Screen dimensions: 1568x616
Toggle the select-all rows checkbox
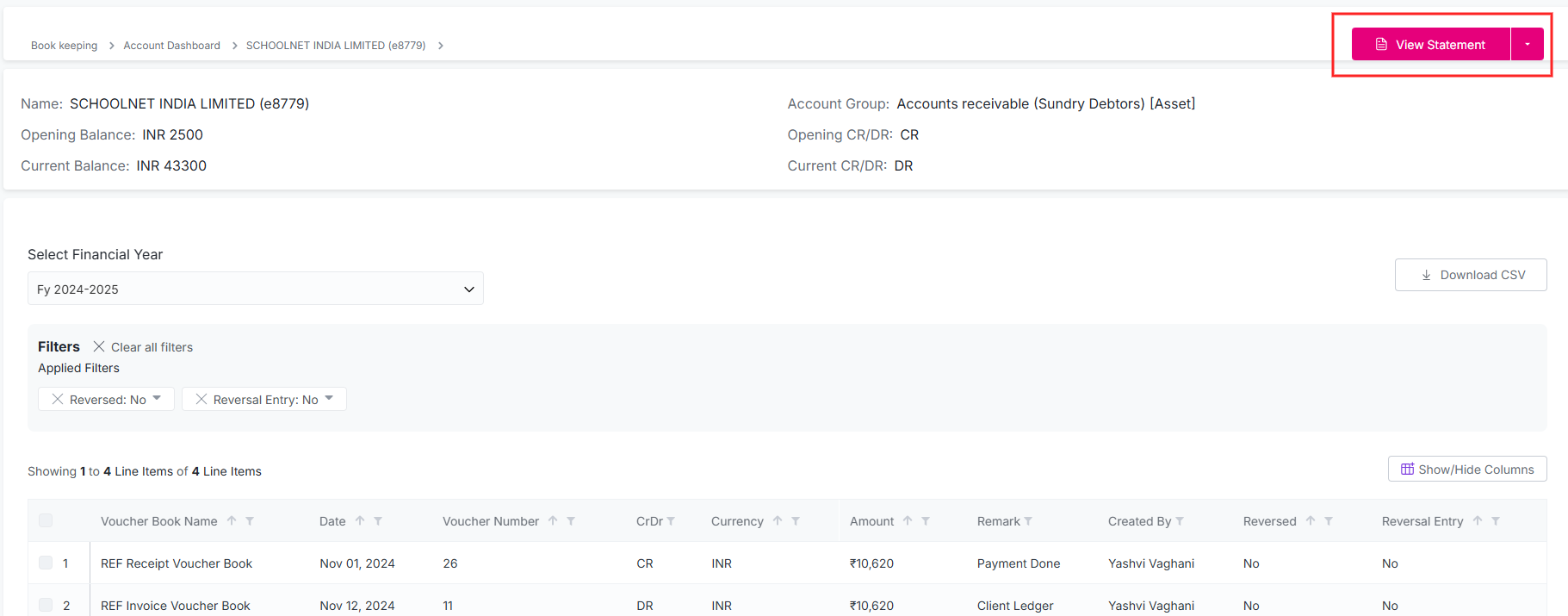pos(46,520)
